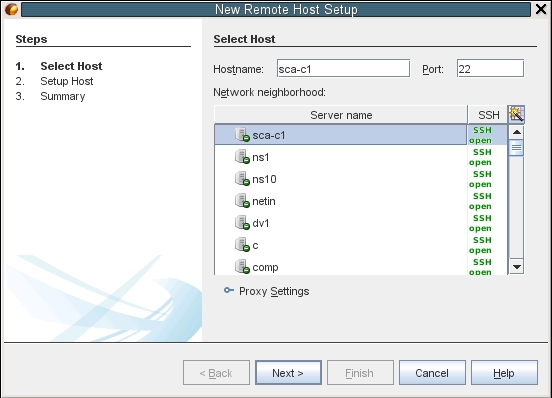Viewport: 552px width, 398px height.
Task: Click the Summary step label
Action: pyautogui.click(x=63, y=96)
